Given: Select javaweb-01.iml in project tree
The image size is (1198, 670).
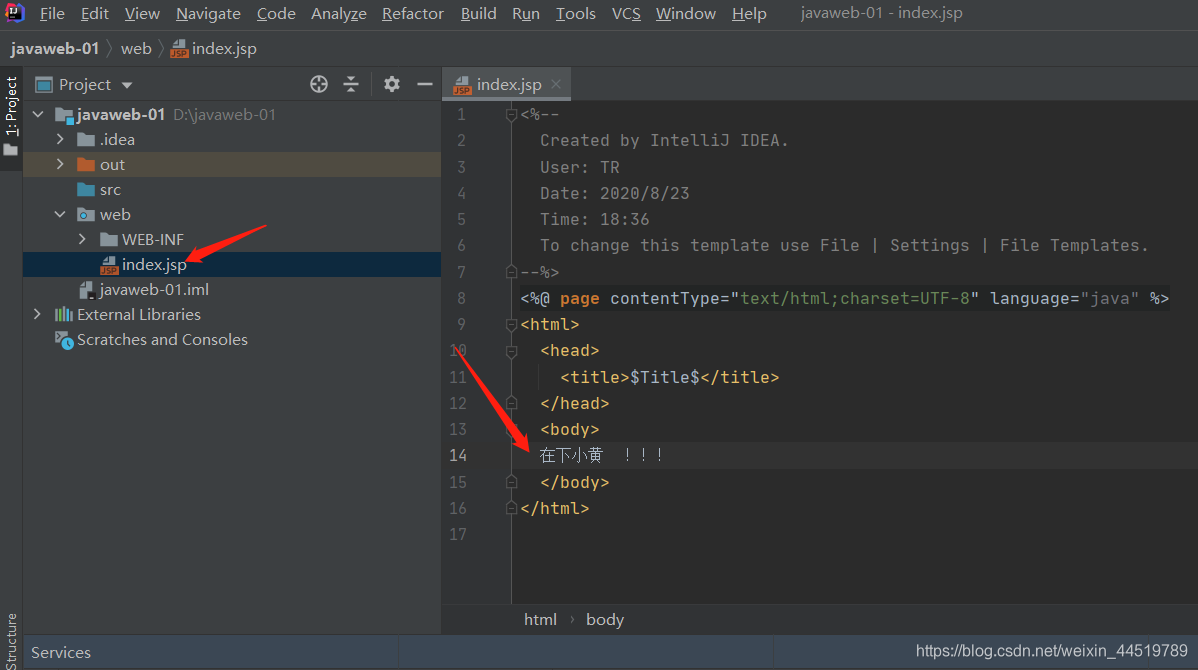Looking at the screenshot, I should coord(232,290).
